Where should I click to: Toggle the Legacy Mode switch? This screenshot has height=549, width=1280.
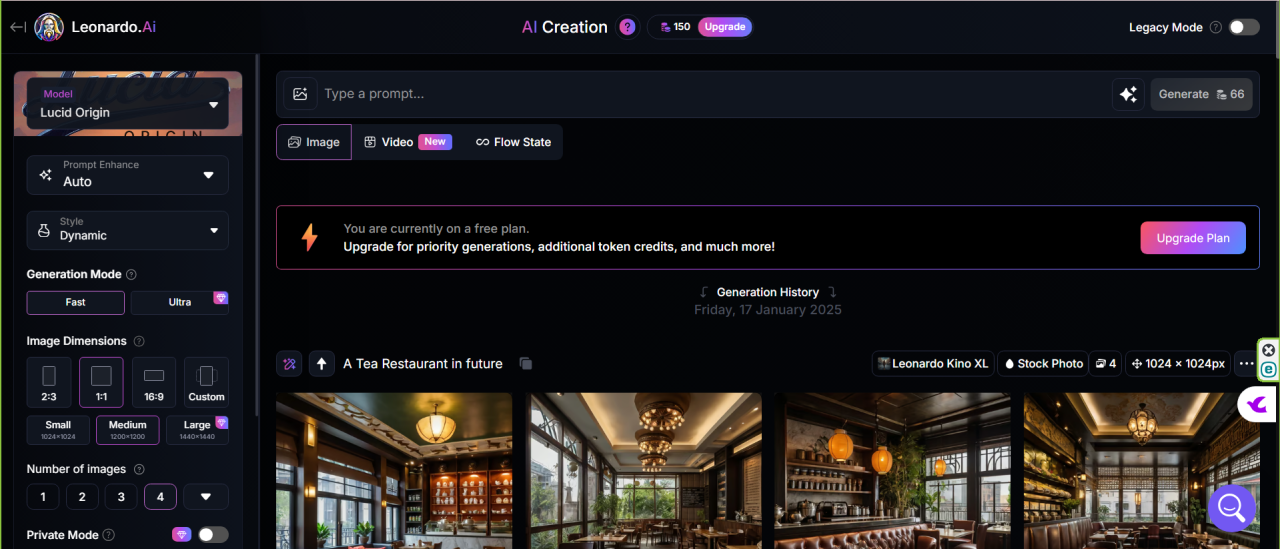pos(1243,27)
